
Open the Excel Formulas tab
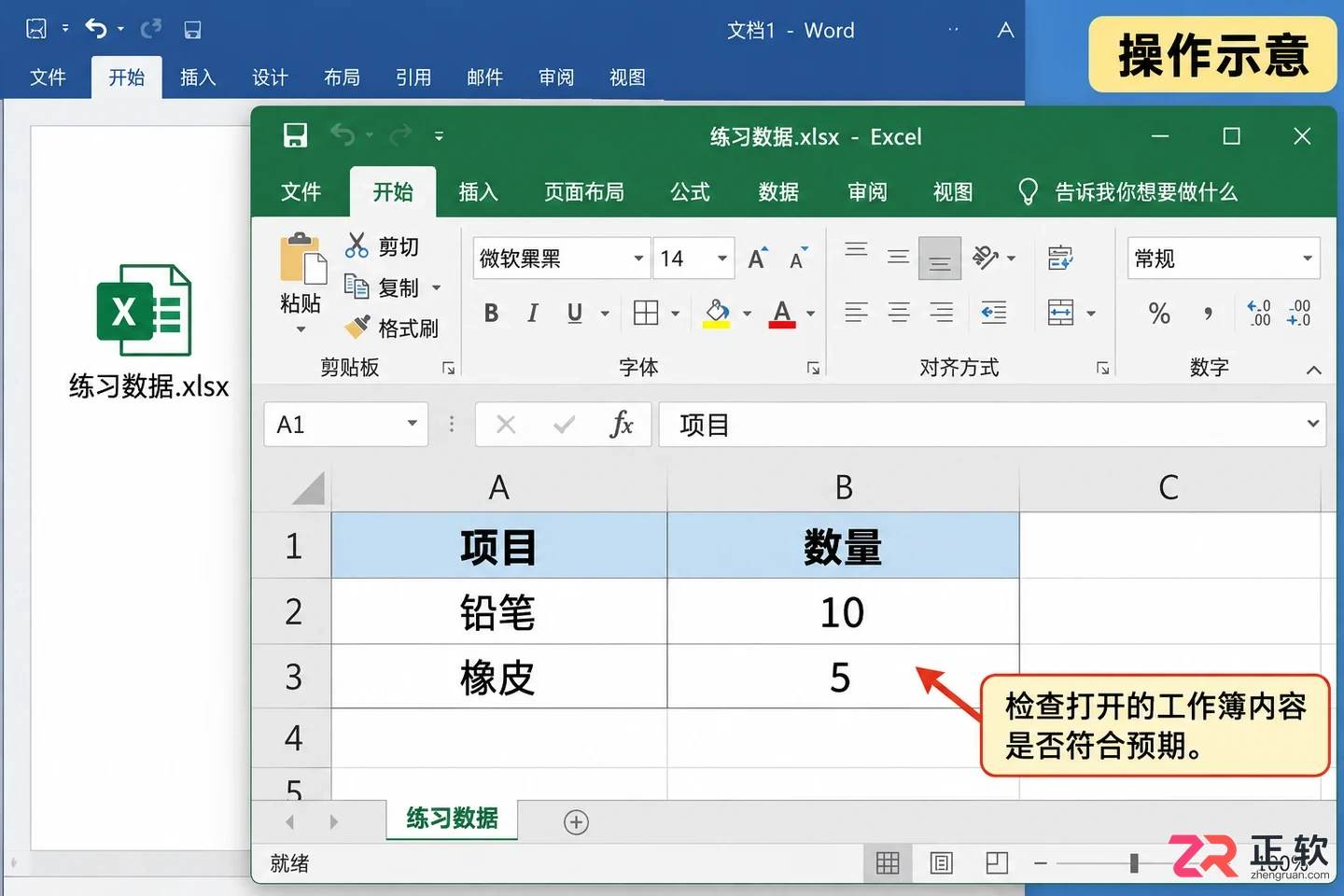coord(690,192)
